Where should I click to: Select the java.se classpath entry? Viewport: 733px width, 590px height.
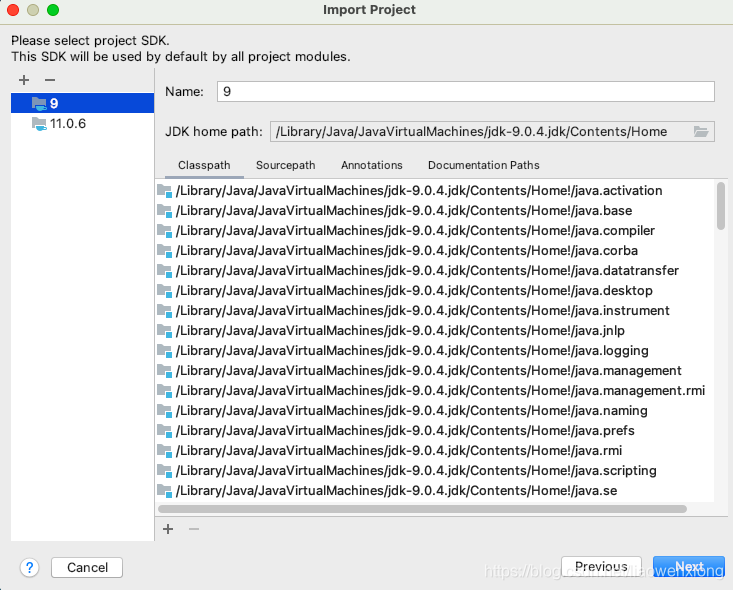click(435, 490)
